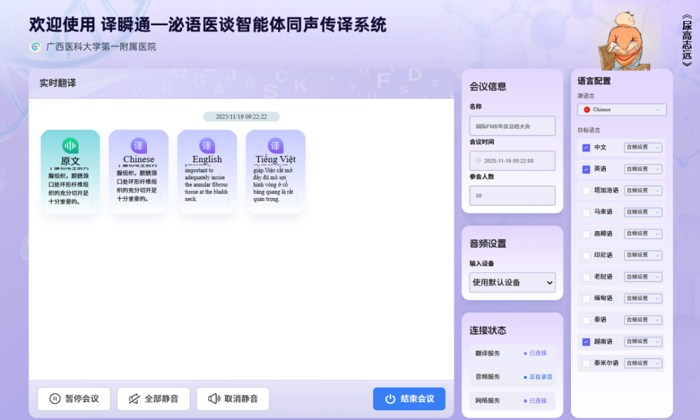Open audio settings dropdown for 缅甸语
This screenshot has width=700, height=420.
click(x=643, y=299)
